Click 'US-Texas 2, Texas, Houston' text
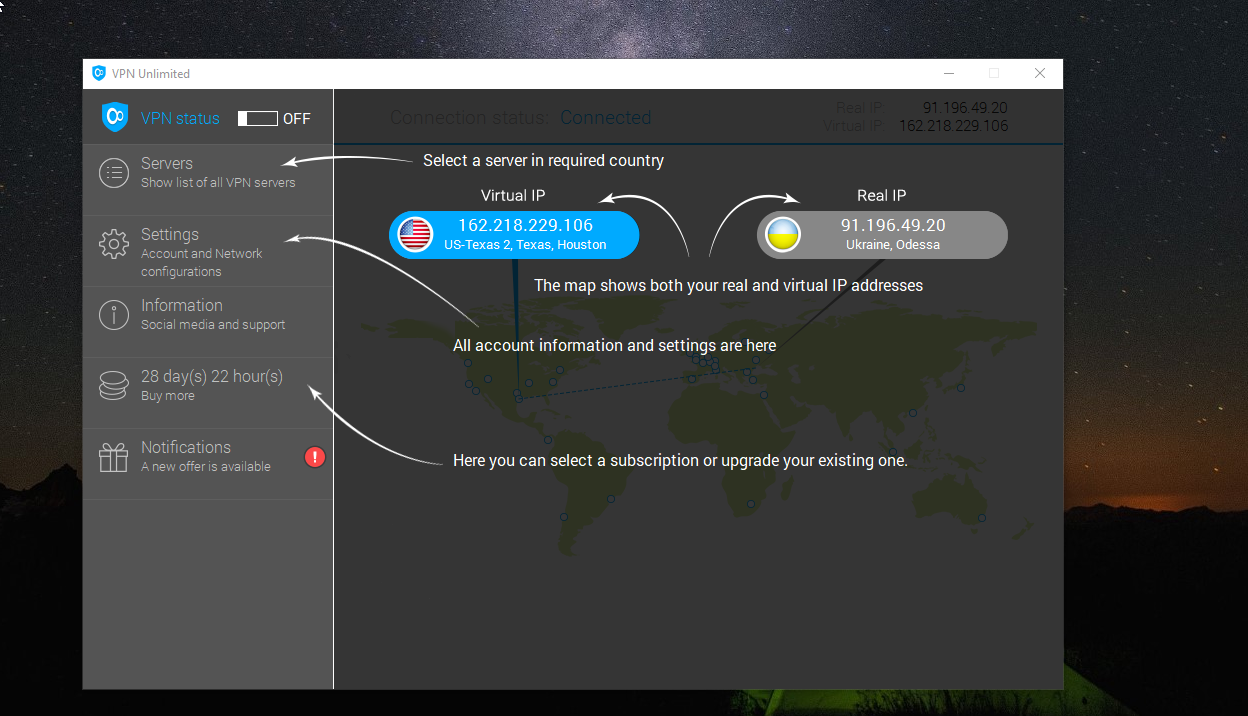1248x716 pixels. (x=525, y=245)
